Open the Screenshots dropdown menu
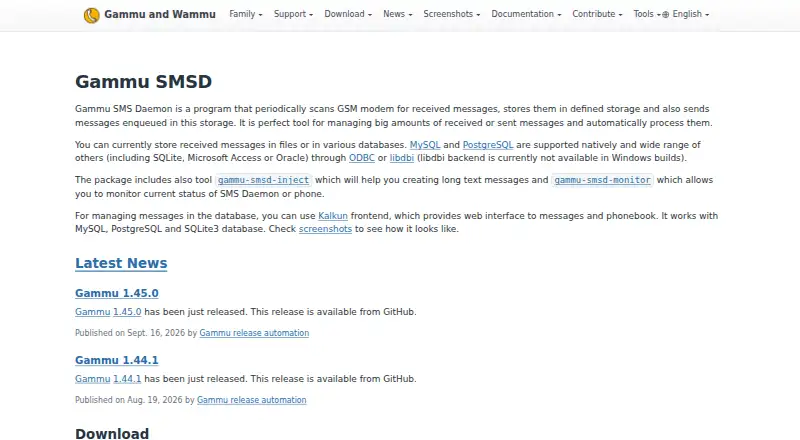 pos(452,14)
